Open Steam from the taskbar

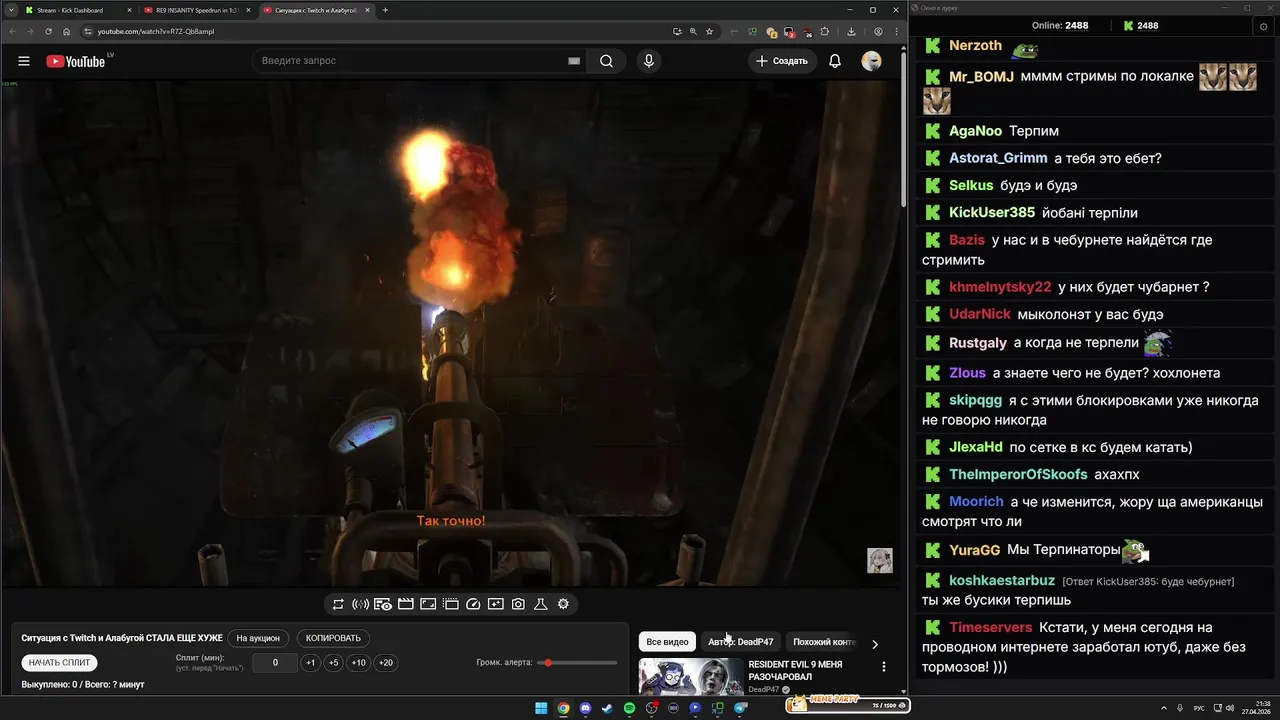607,708
